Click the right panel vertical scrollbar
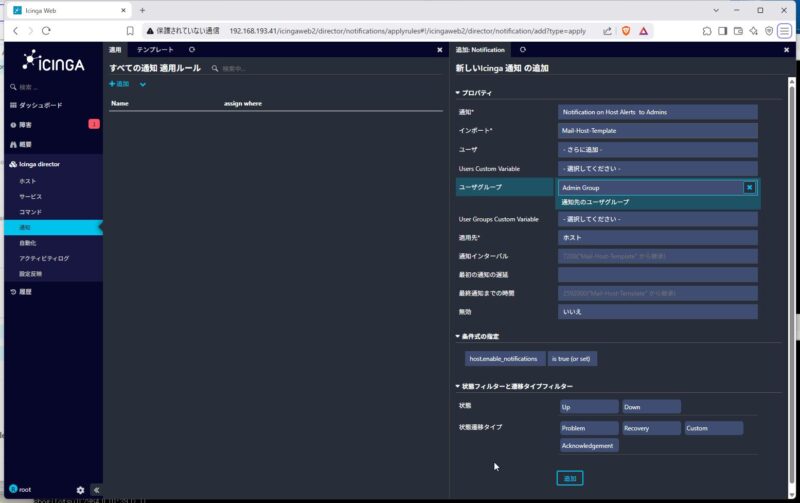800x503 pixels. [791, 286]
